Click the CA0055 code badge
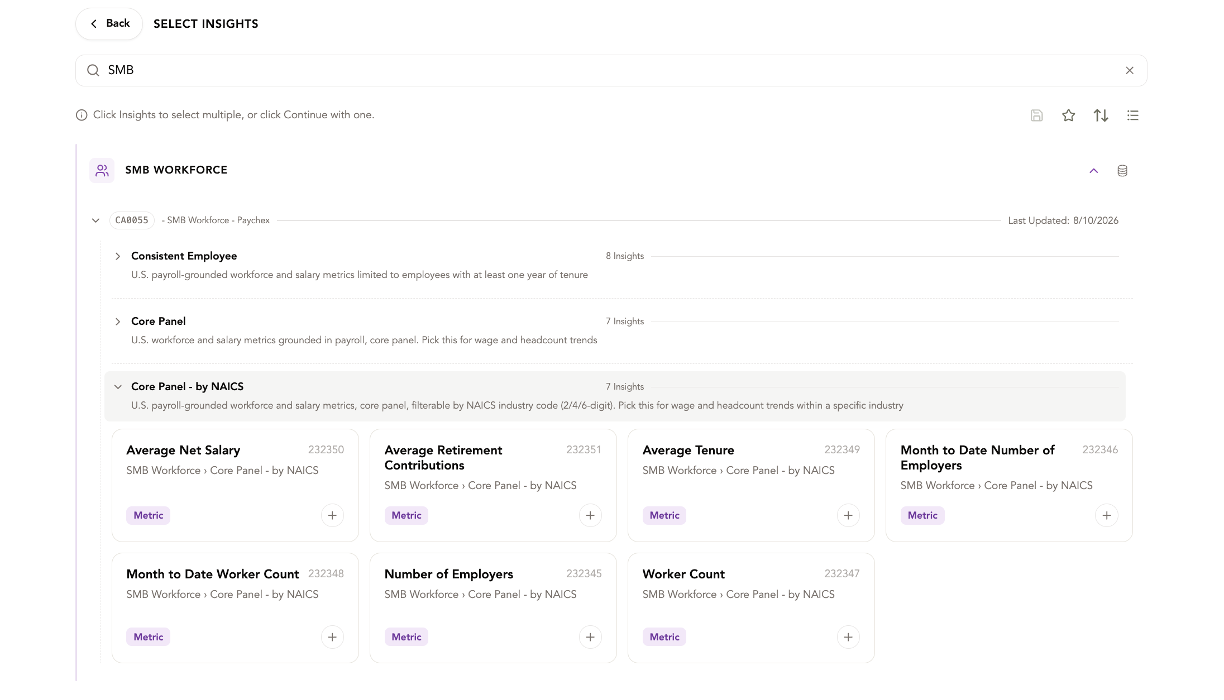The image size is (1224, 700). tap(132, 220)
